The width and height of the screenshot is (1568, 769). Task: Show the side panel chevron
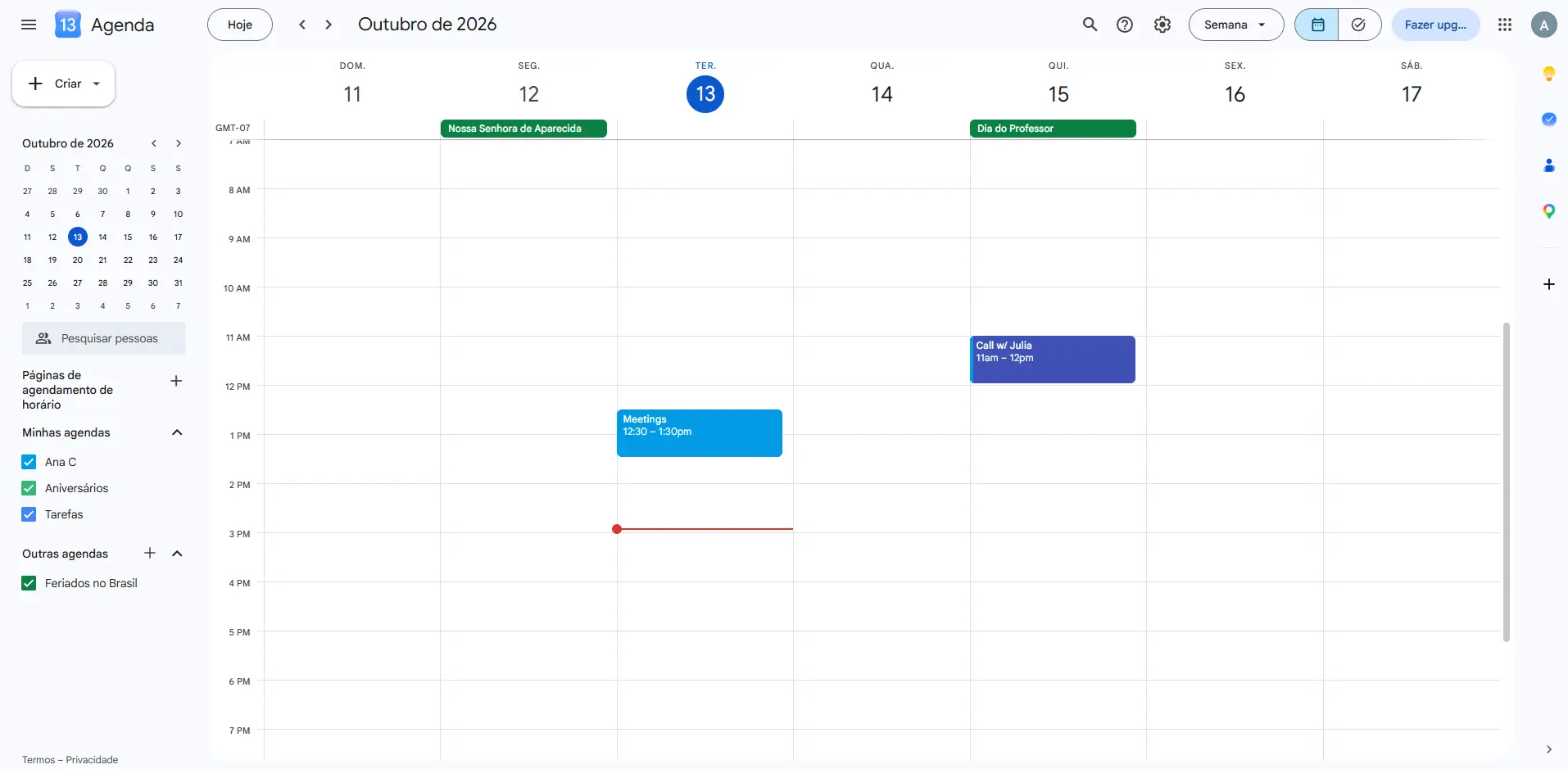tap(1548, 749)
